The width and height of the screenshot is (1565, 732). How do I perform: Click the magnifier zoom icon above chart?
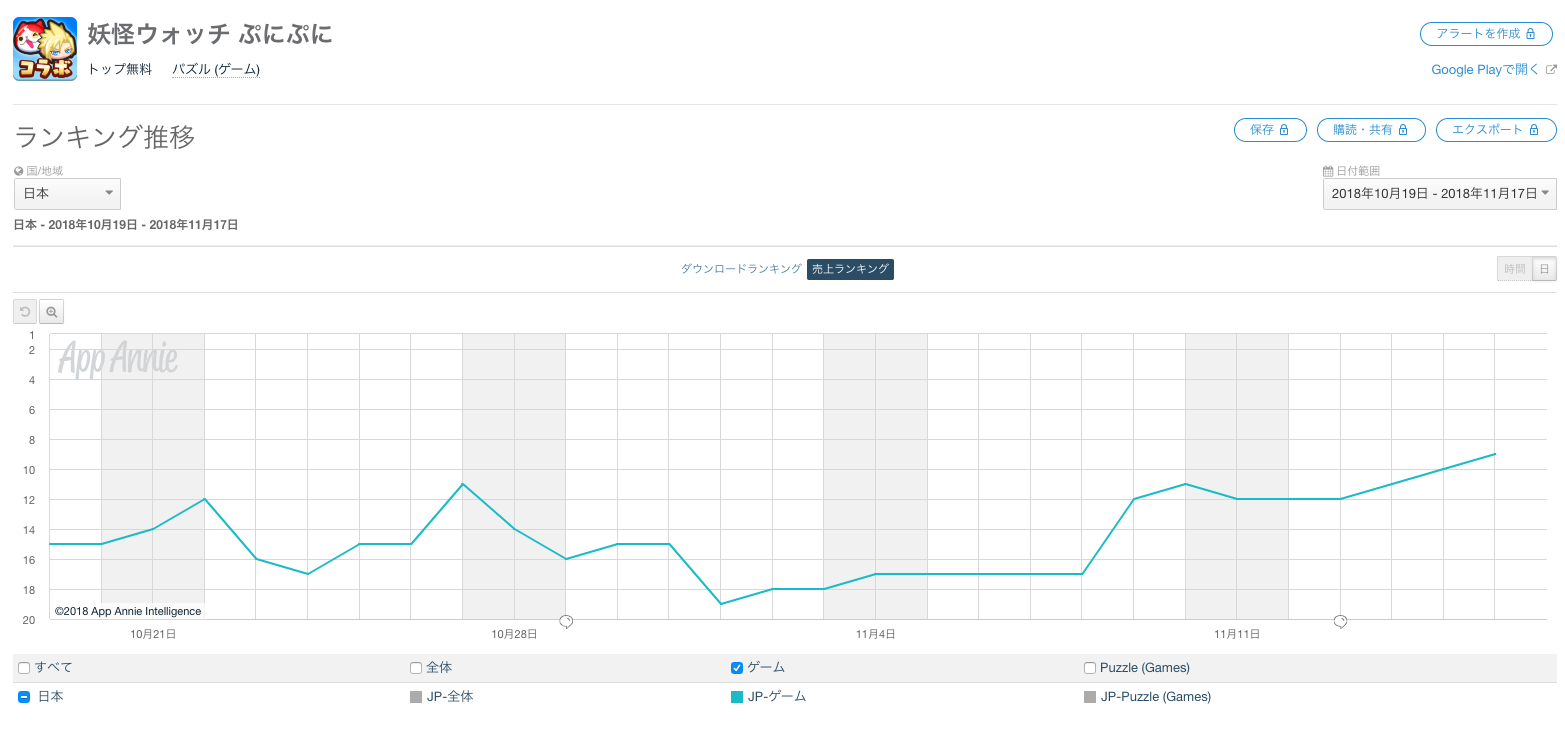coord(51,312)
